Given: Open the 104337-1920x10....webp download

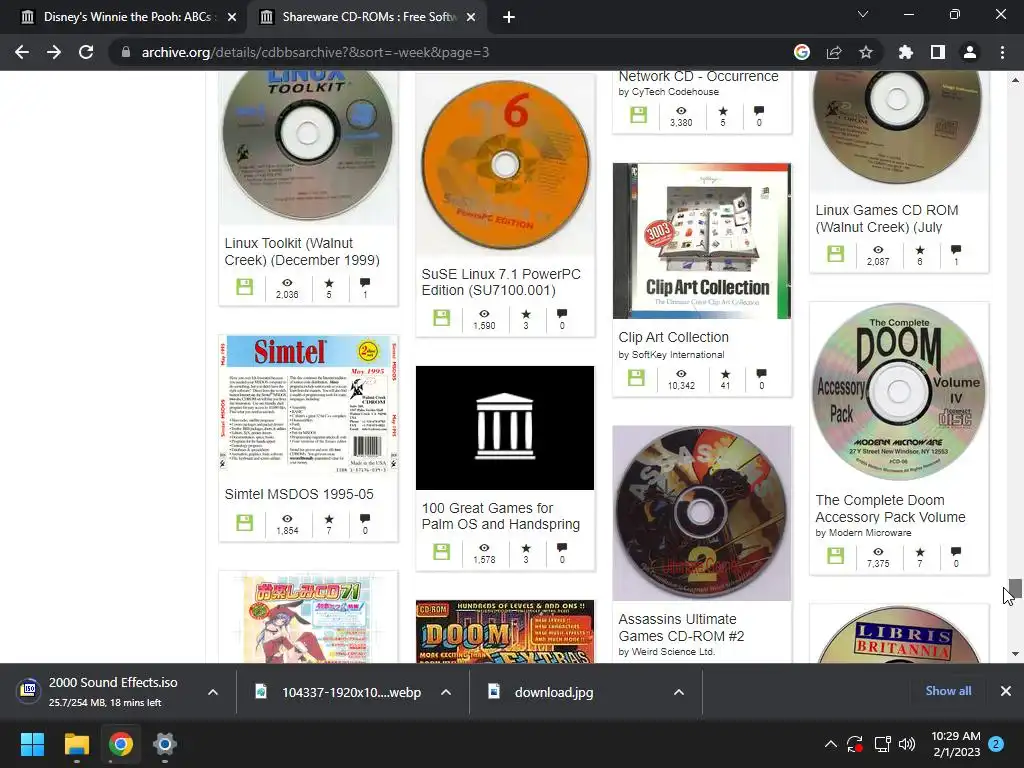Looking at the screenshot, I should point(351,692).
